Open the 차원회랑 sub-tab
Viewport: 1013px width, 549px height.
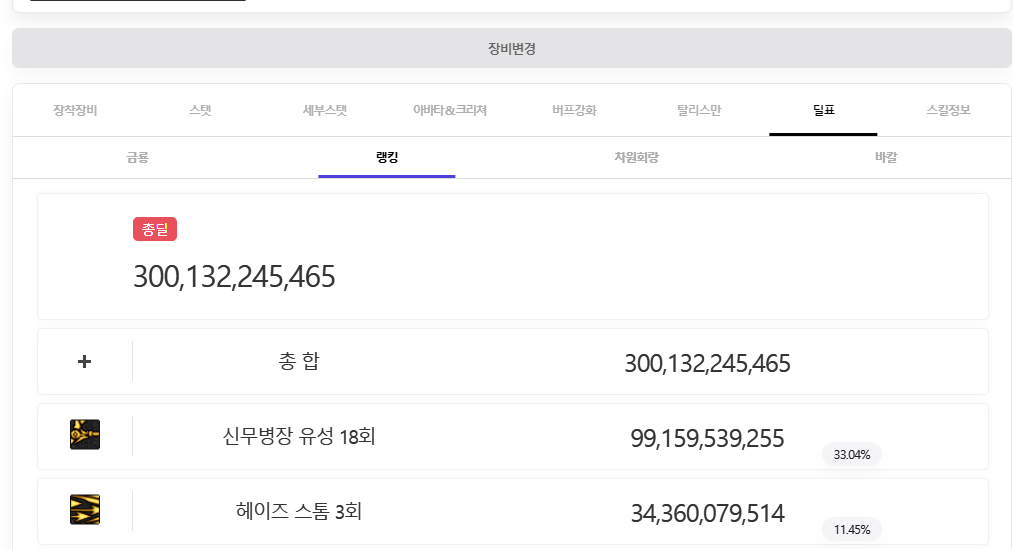click(x=636, y=158)
